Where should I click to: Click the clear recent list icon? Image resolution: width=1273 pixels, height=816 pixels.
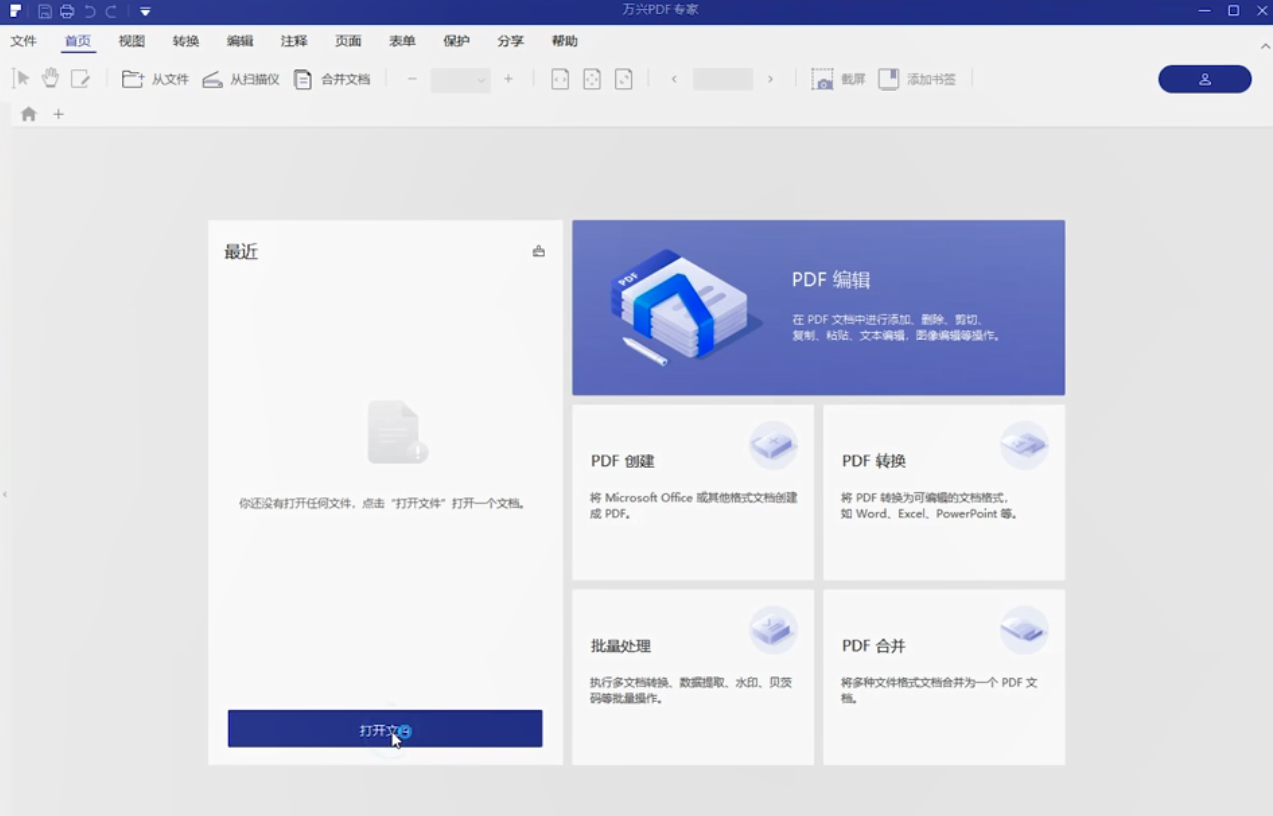(x=539, y=251)
